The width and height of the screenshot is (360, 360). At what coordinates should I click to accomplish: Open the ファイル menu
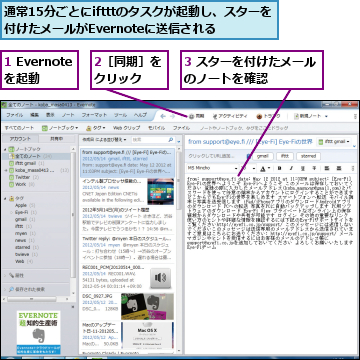point(14,115)
